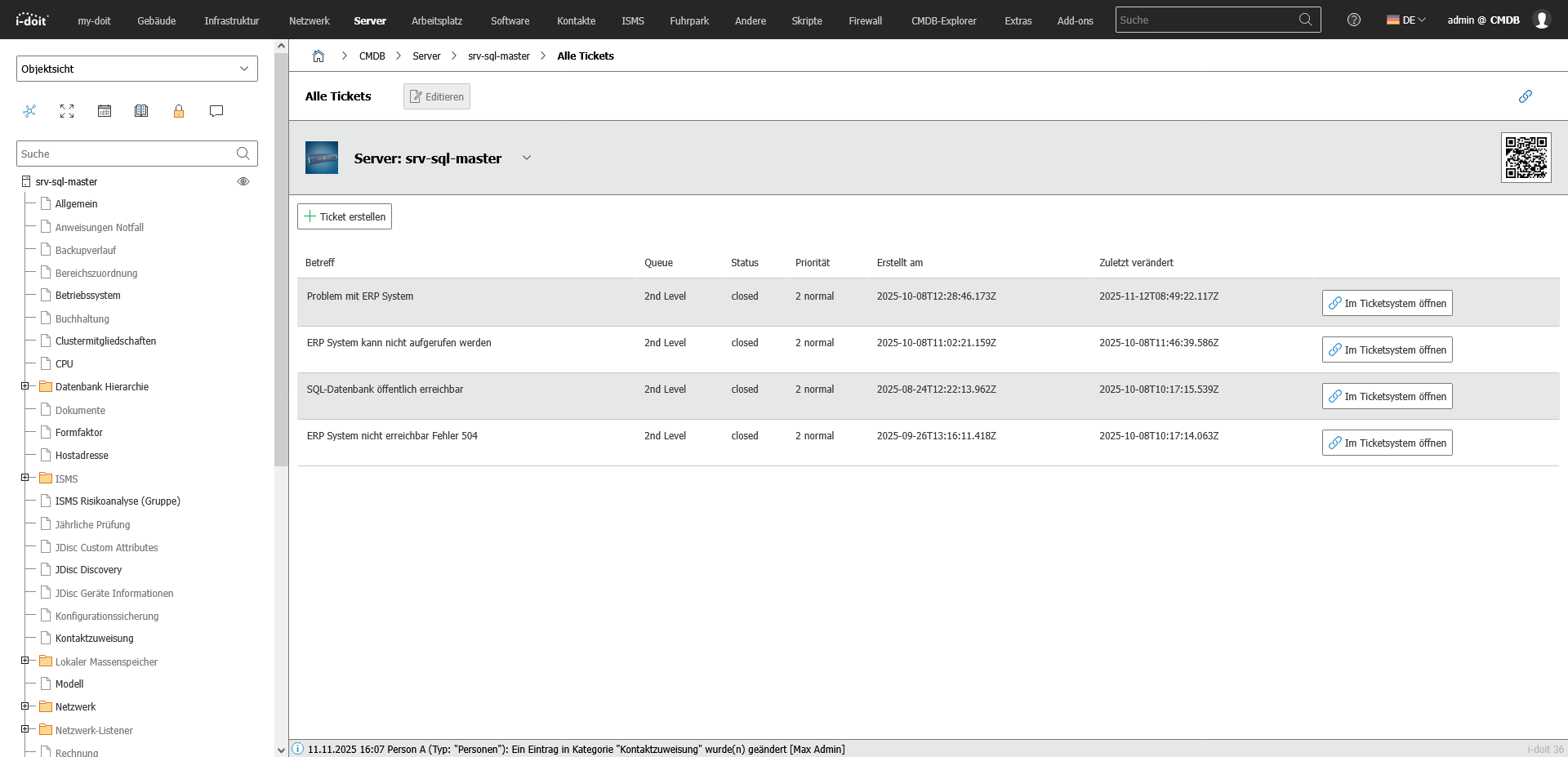This screenshot has height=757, width=1568.
Task: Click the padlock icon in sidebar
Action: pos(179,111)
